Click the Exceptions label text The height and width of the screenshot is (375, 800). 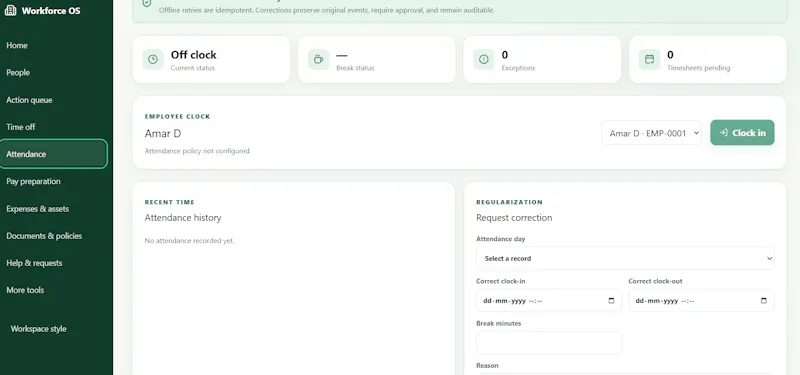click(518, 68)
